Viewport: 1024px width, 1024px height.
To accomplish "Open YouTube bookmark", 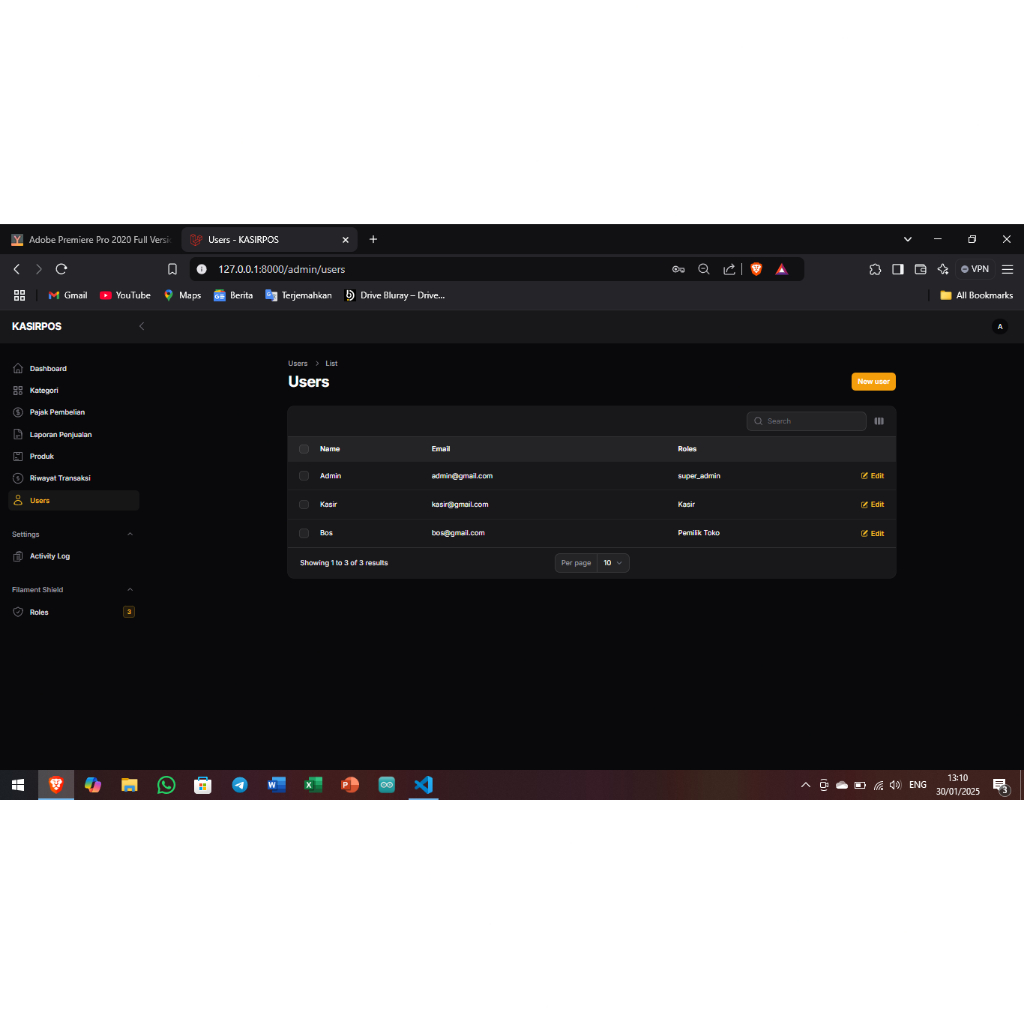I will (x=125, y=295).
